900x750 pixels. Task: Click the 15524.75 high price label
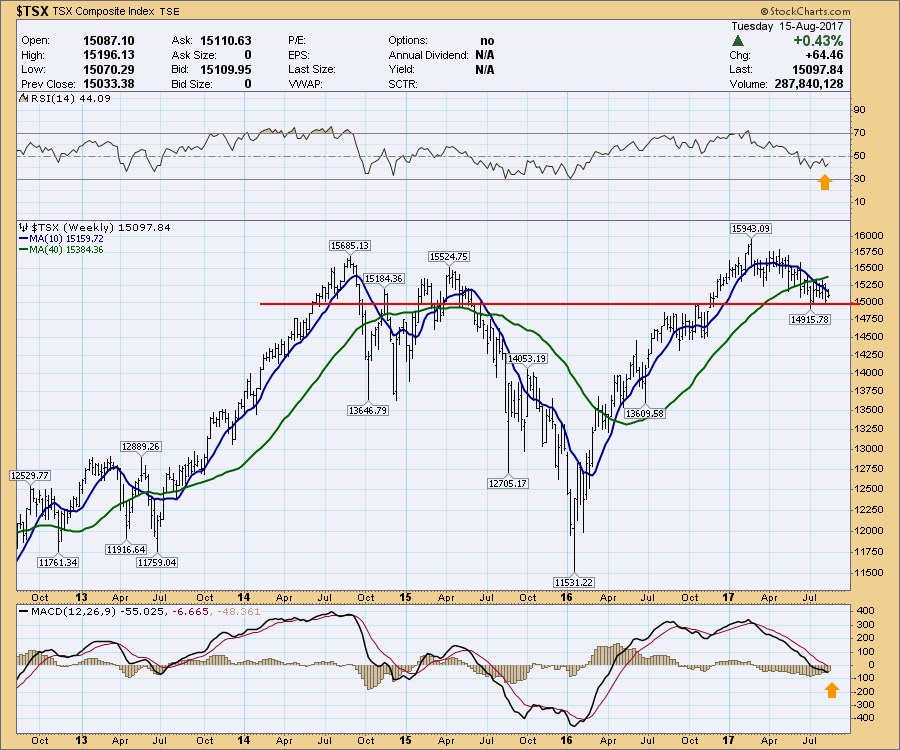point(448,257)
